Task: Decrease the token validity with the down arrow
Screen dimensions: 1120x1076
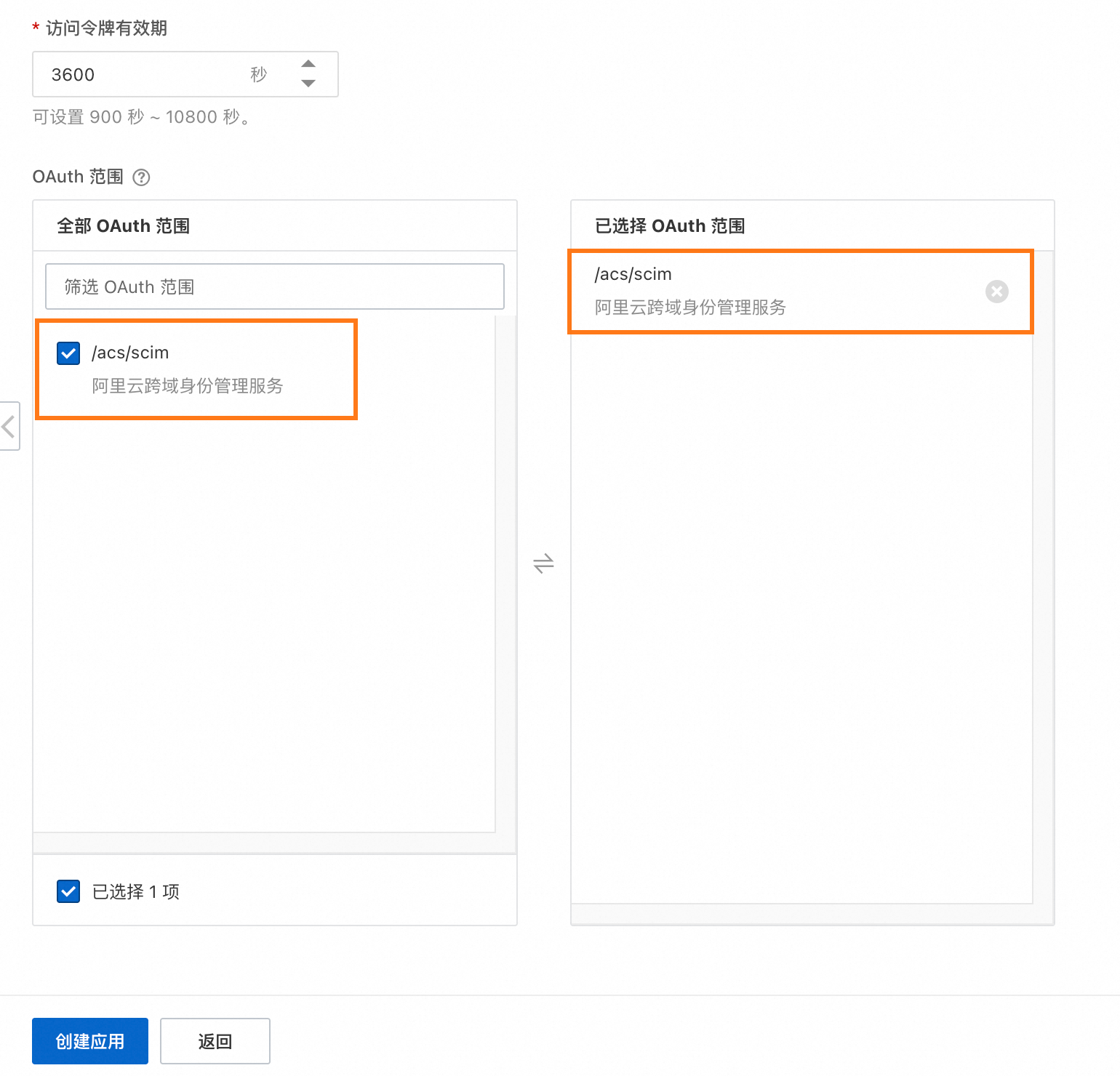Action: (308, 84)
